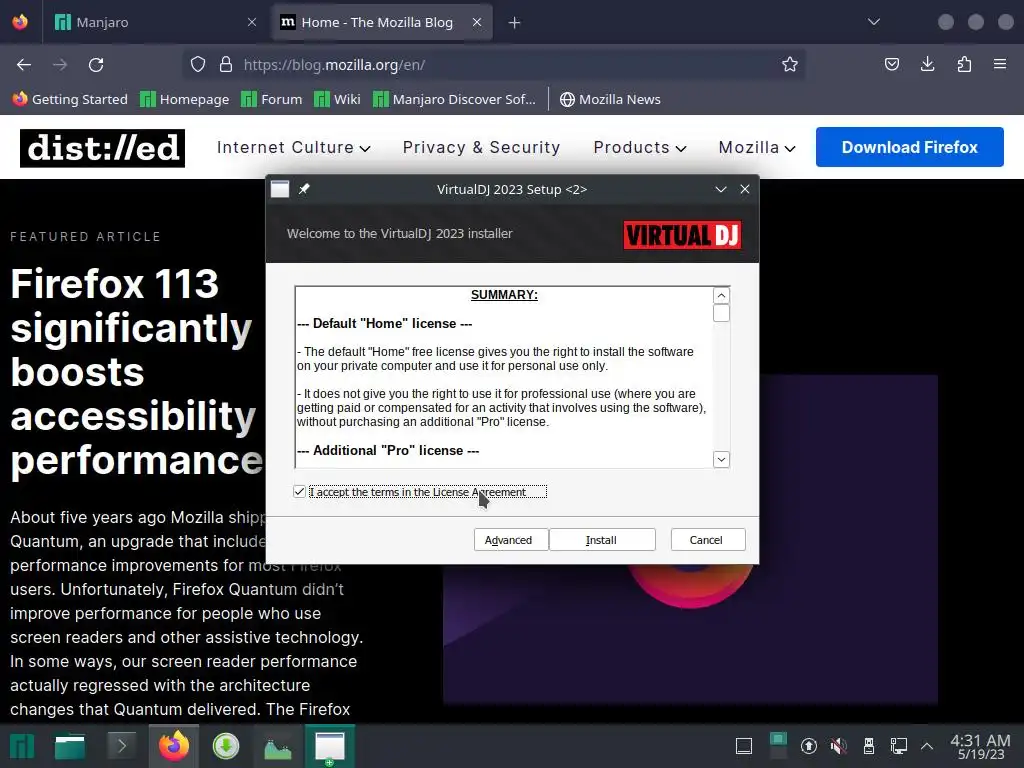Open VirtualDJ Setup window menu icon

(x=280, y=189)
